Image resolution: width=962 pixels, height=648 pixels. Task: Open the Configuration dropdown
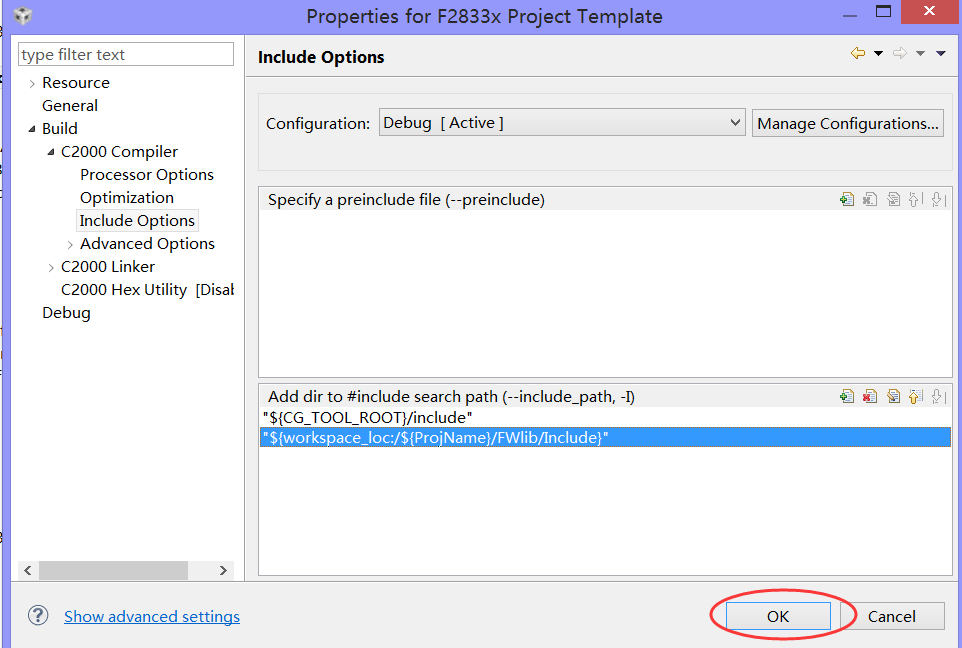pyautogui.click(x=735, y=123)
